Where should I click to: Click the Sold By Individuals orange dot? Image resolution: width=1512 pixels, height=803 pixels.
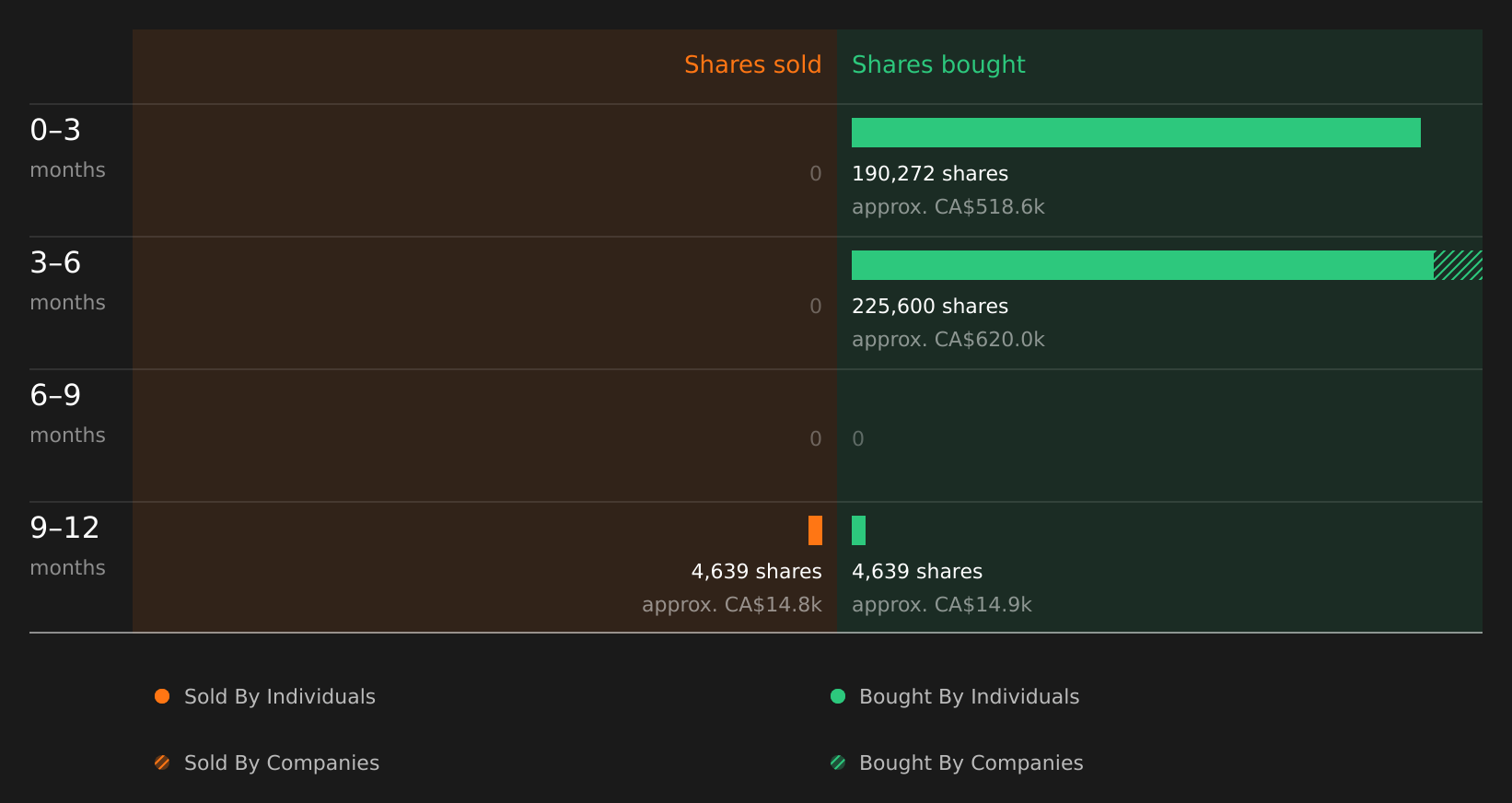(162, 696)
